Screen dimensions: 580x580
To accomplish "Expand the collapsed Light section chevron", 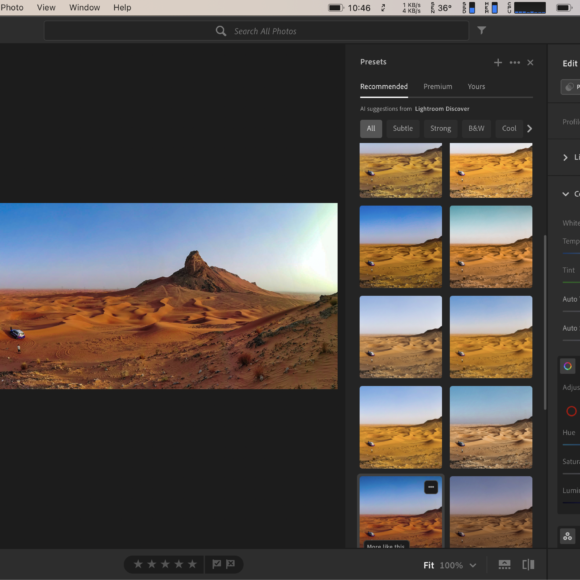I will click(x=565, y=158).
